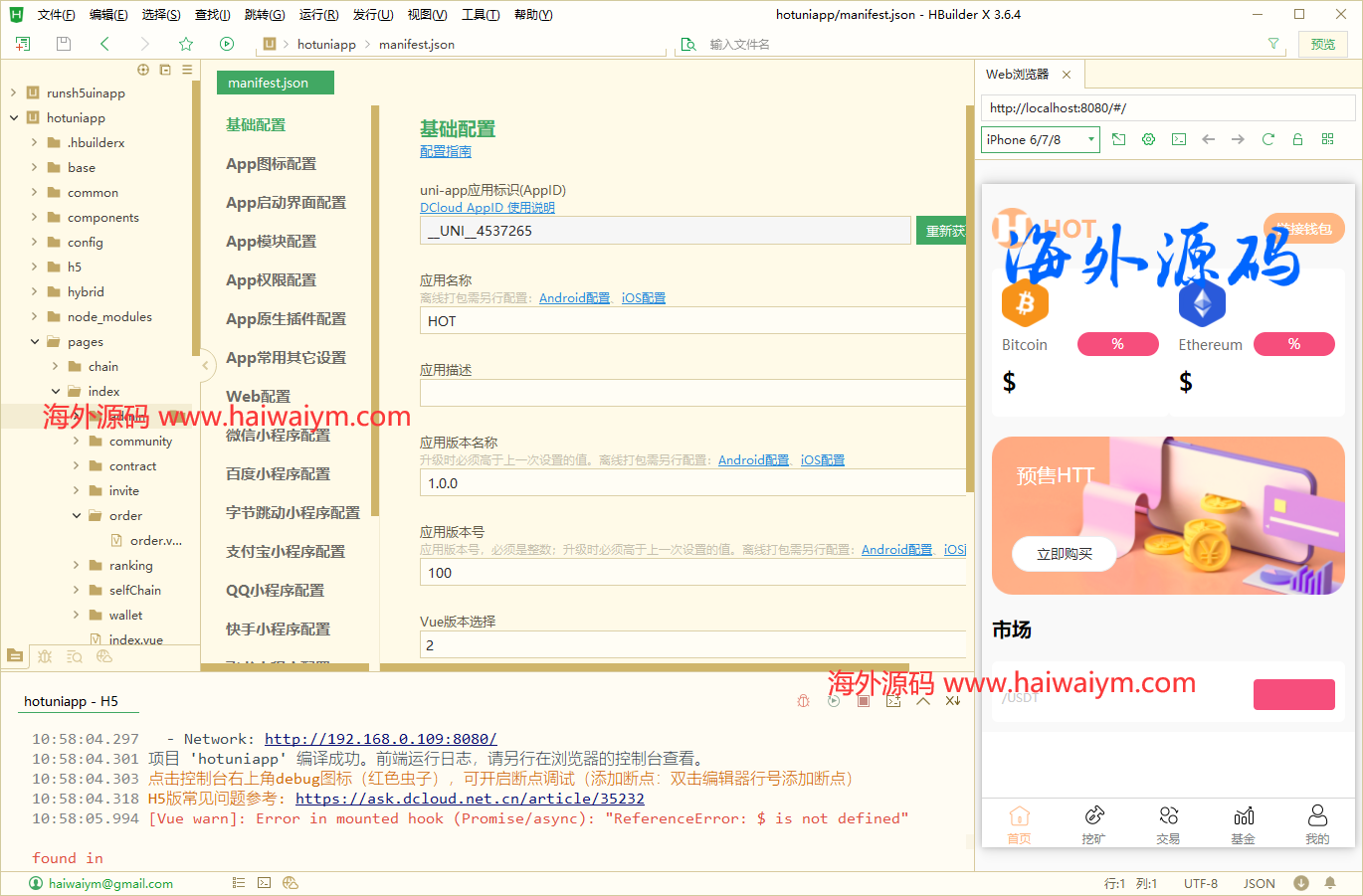Click the QR code icon in the preview toolbar
Viewport: 1363px width, 896px height.
[x=1327, y=139]
